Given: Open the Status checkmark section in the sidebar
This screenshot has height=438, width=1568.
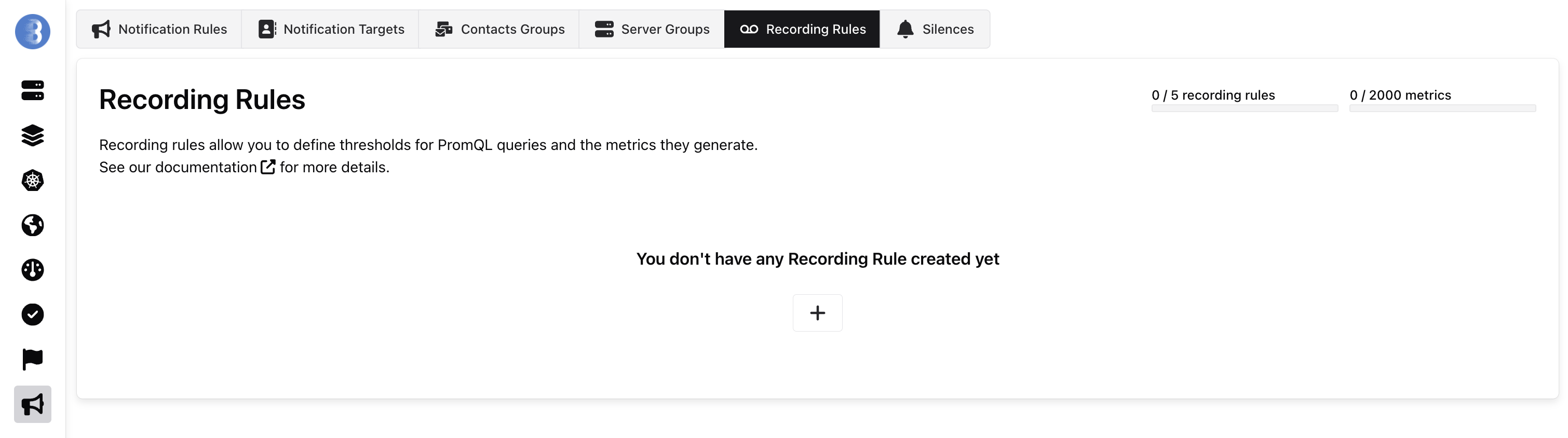Looking at the screenshot, I should click(x=32, y=314).
